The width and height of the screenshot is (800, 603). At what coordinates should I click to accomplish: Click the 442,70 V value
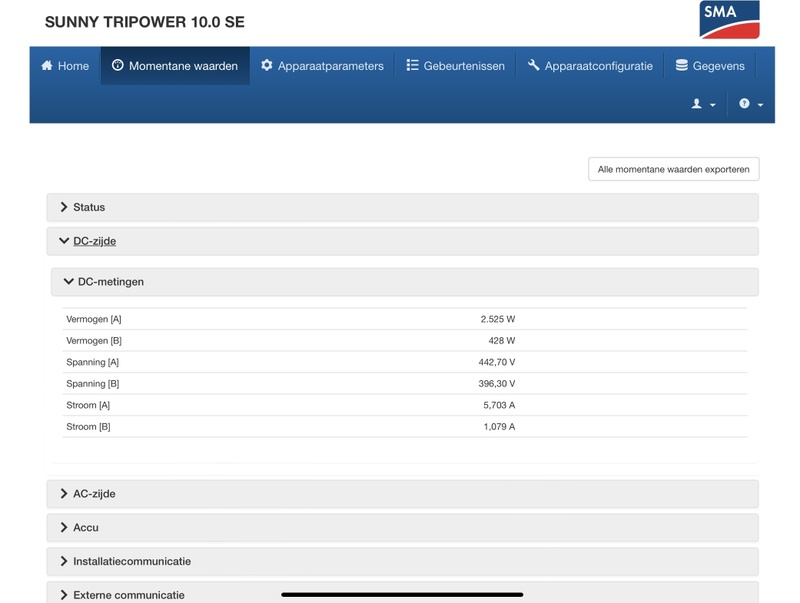click(496, 362)
